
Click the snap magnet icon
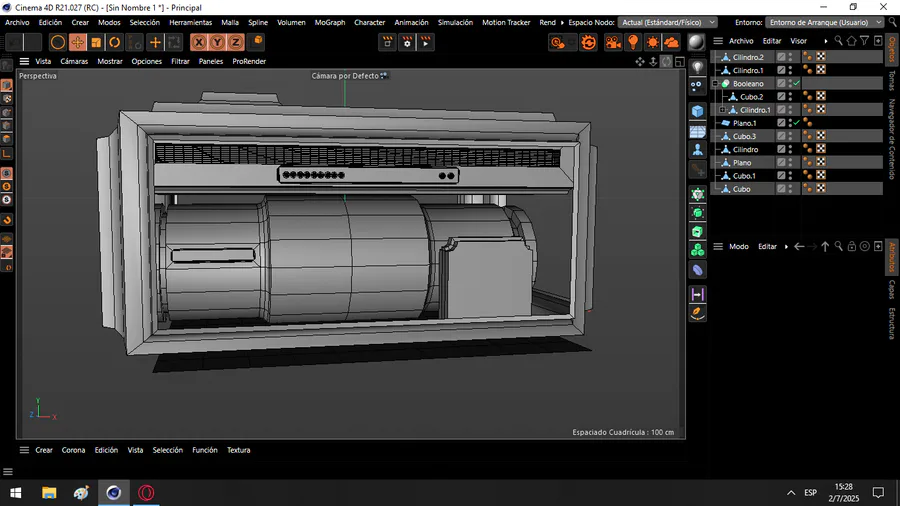click(7, 220)
